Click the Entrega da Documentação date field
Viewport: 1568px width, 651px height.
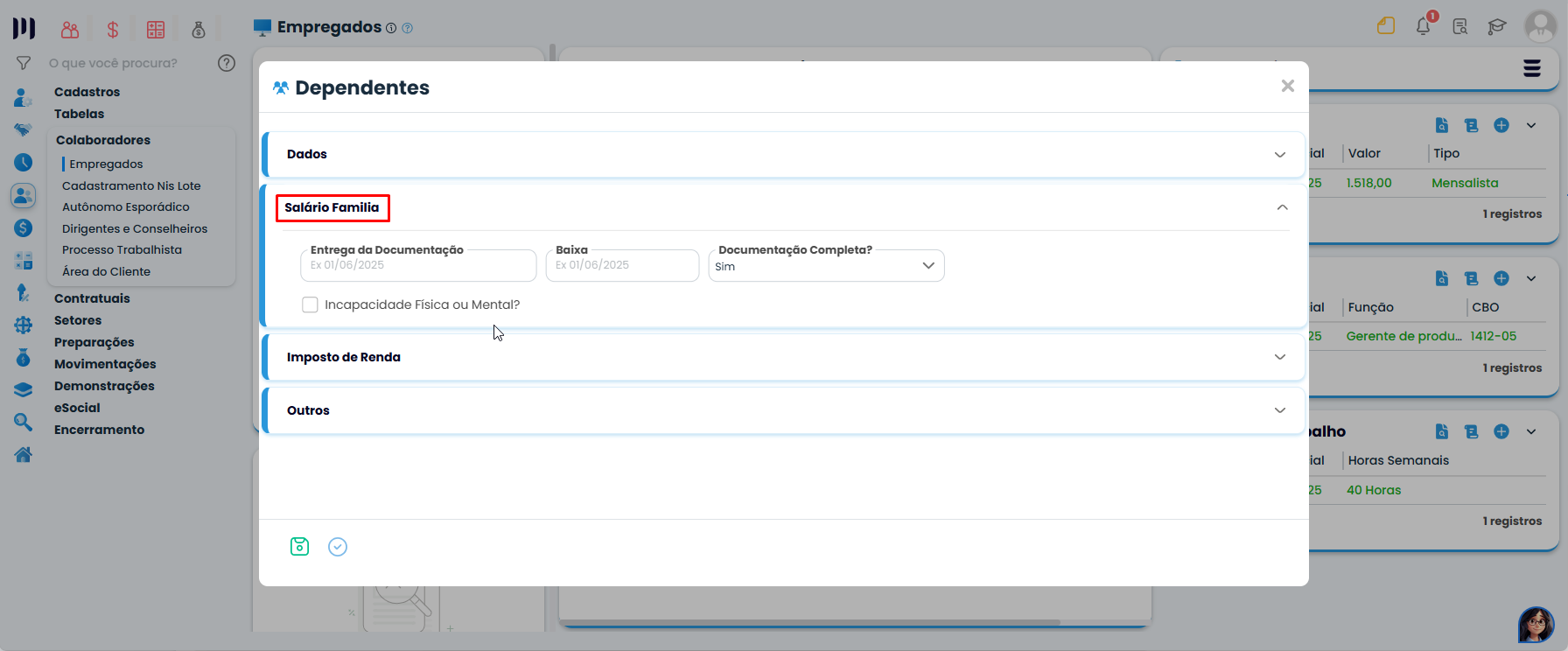418,265
